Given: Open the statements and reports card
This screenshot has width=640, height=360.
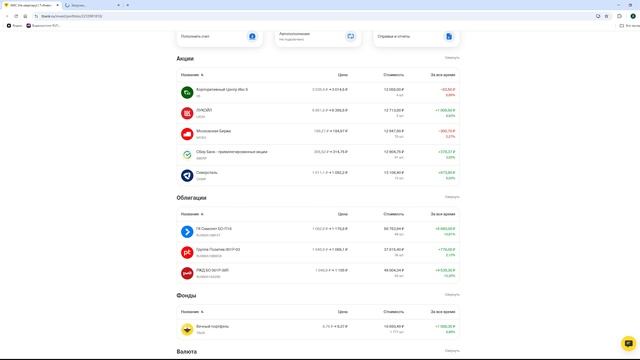Looking at the screenshot, I should 416,37.
